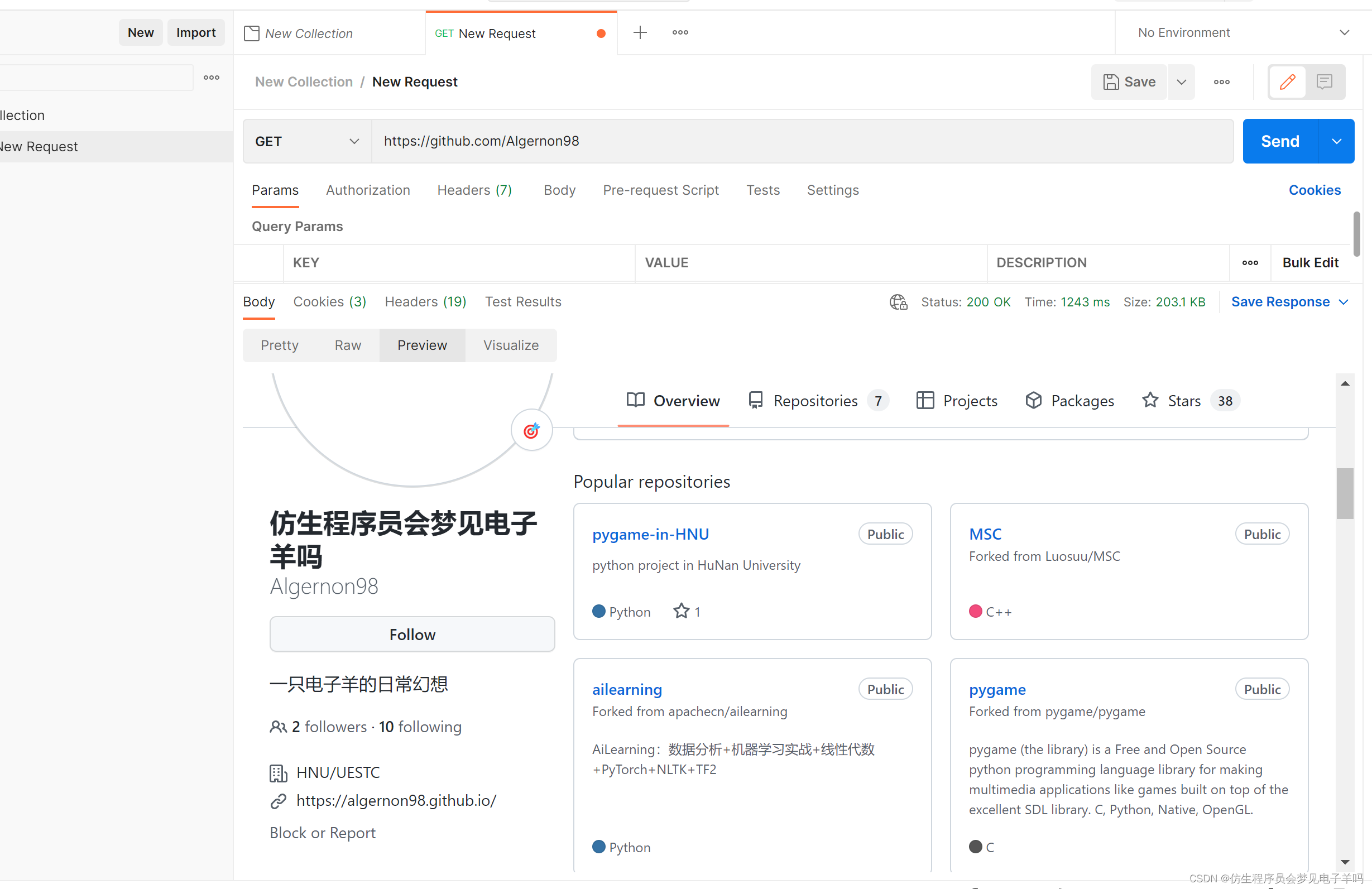Select GitHub Repositories tab in preview
The height and width of the screenshot is (889, 1372).
(x=818, y=401)
